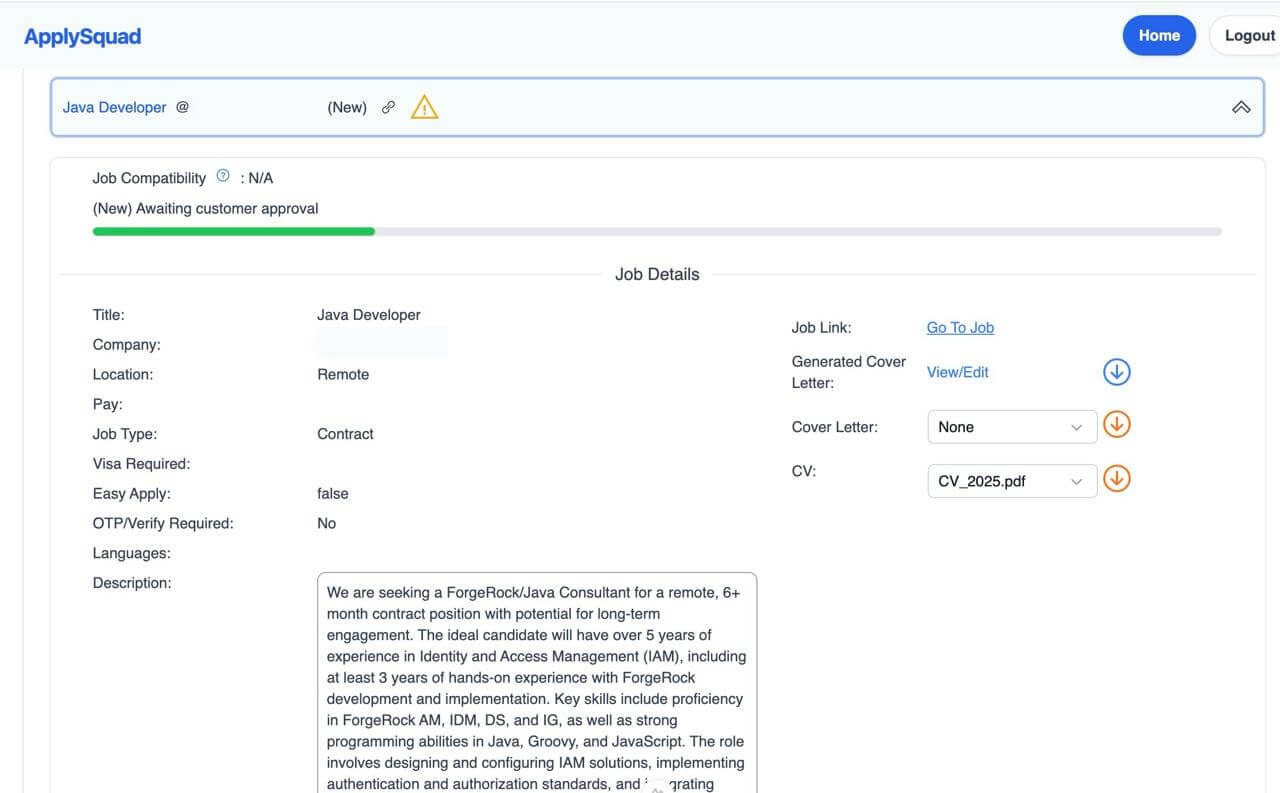This screenshot has height=793, width=1280.
Task: Click the chain link icon next to (New)
Action: tap(388, 106)
